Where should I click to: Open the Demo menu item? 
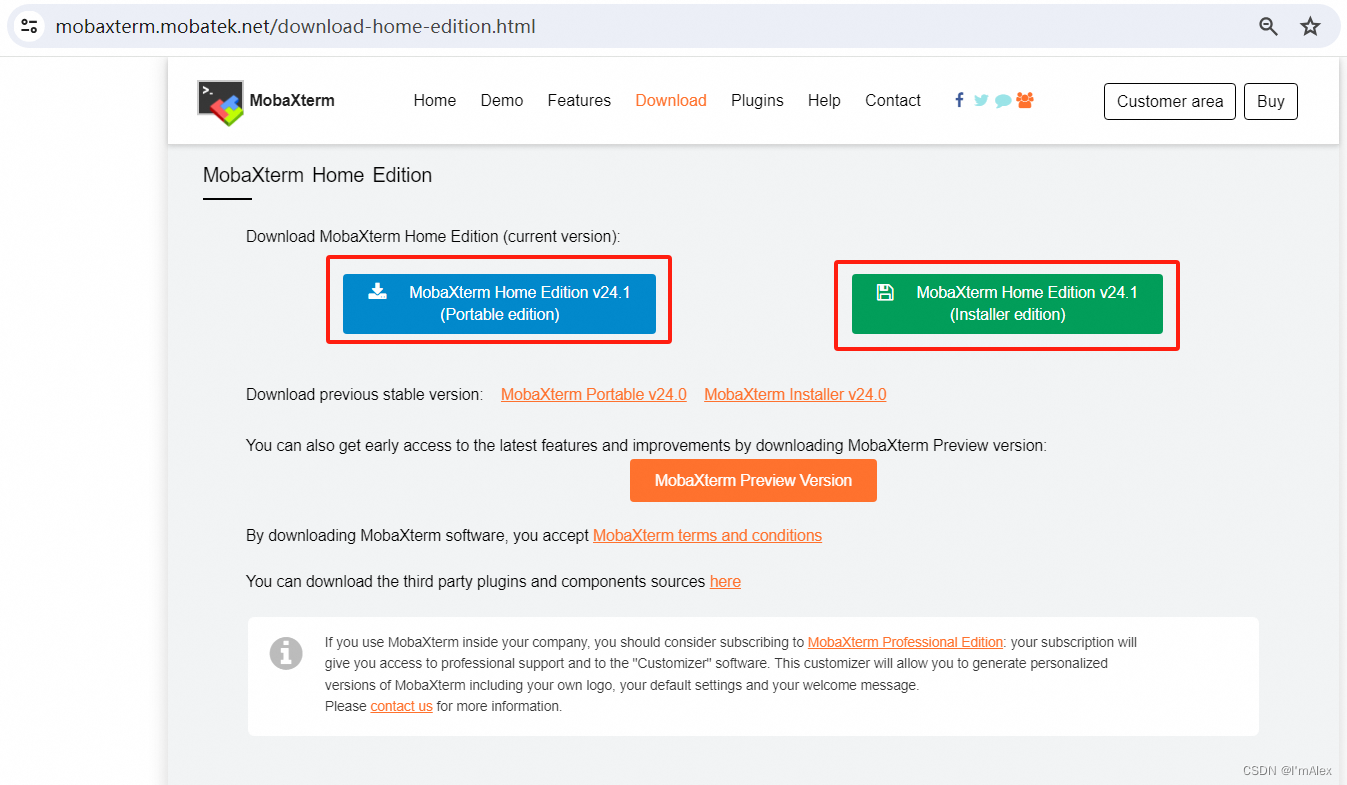[502, 101]
